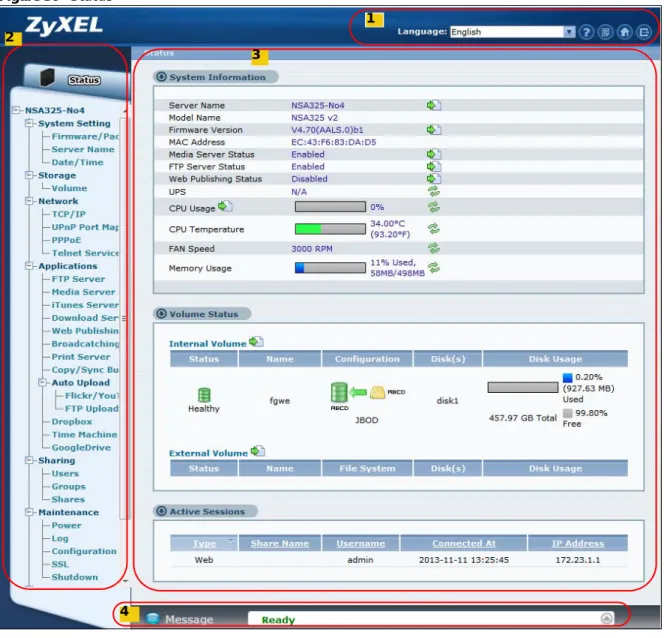Click the CPU Temperature progress bar
Viewport: 664px width, 638px height.
(330, 229)
